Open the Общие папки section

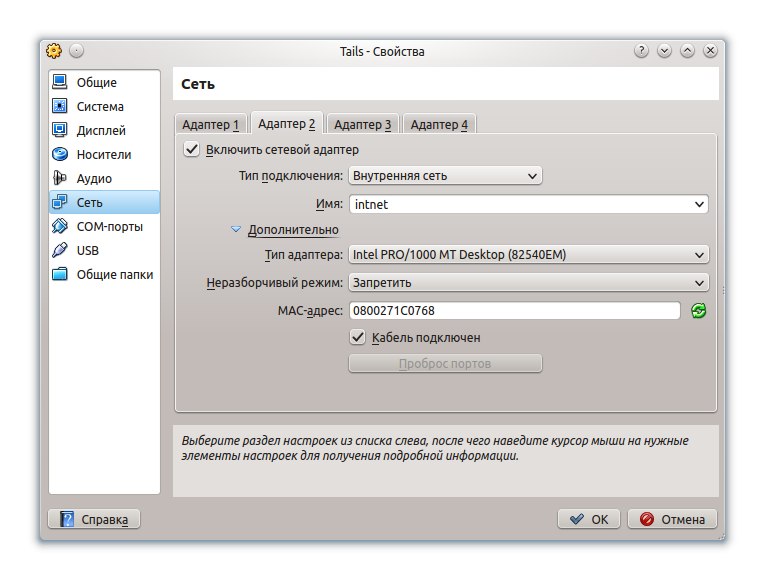[x=114, y=275]
